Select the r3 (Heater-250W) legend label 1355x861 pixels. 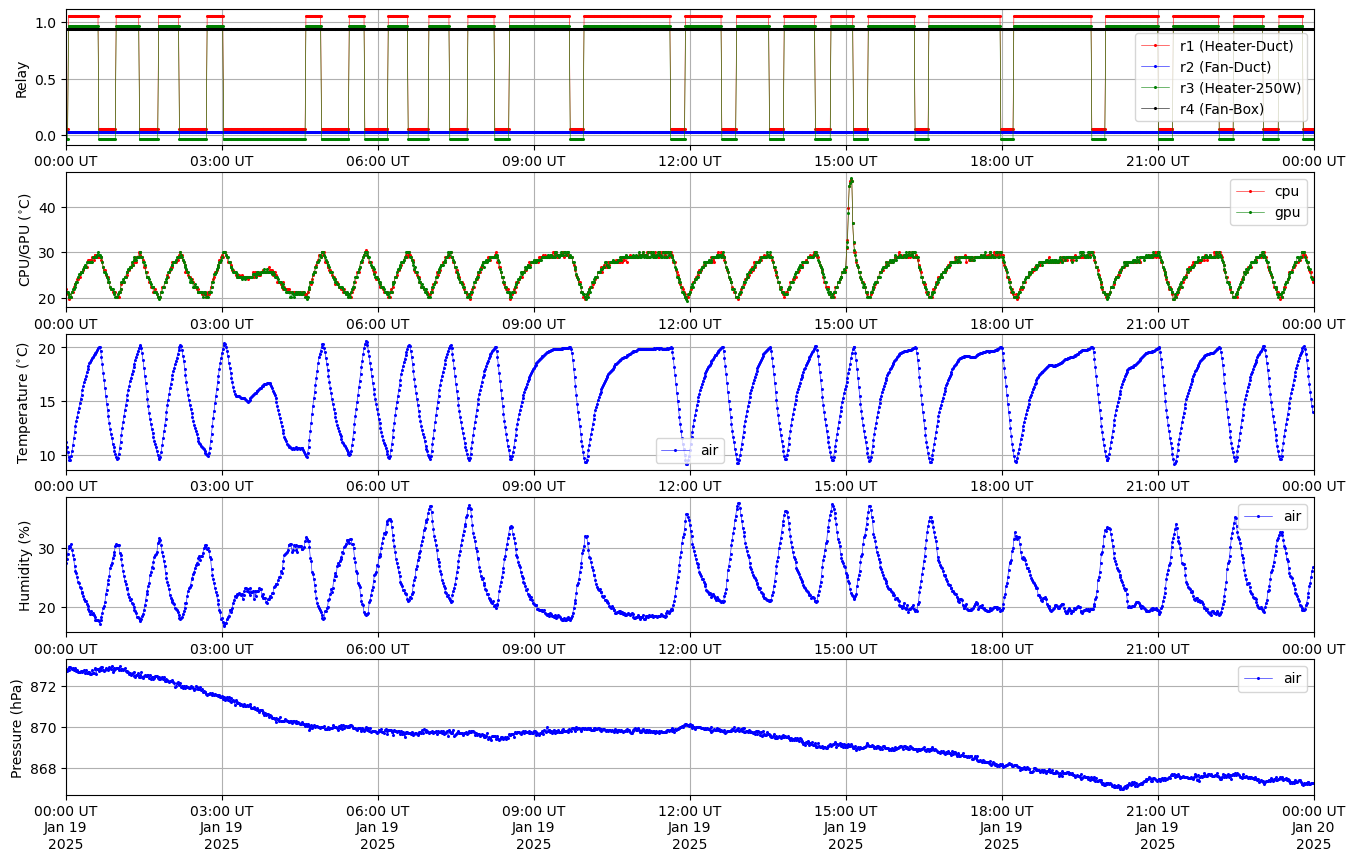[x=1241, y=88]
